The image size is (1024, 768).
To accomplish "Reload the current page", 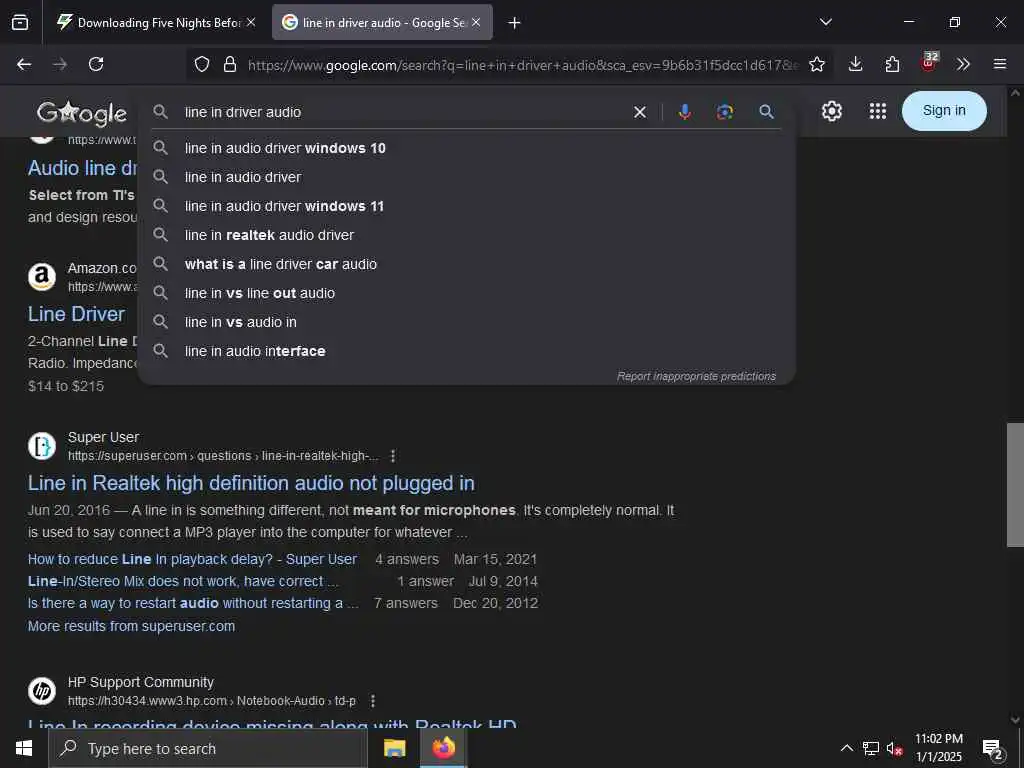I will [96, 64].
